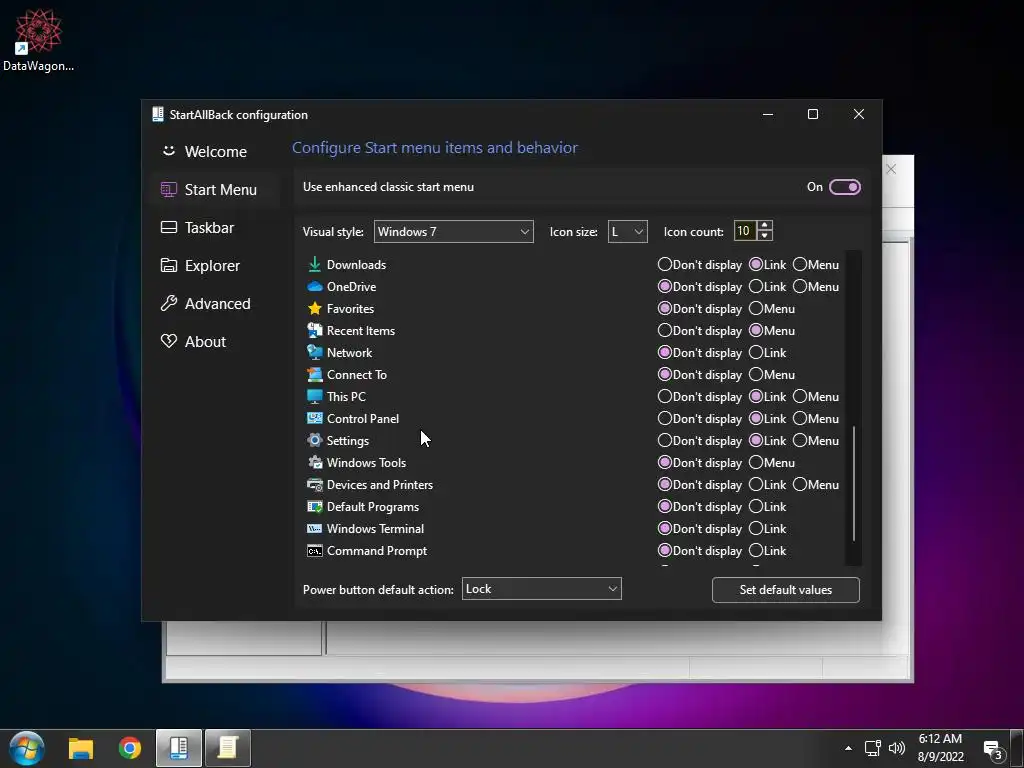
Task: Open the Visual style dropdown
Action: pyautogui.click(x=453, y=232)
